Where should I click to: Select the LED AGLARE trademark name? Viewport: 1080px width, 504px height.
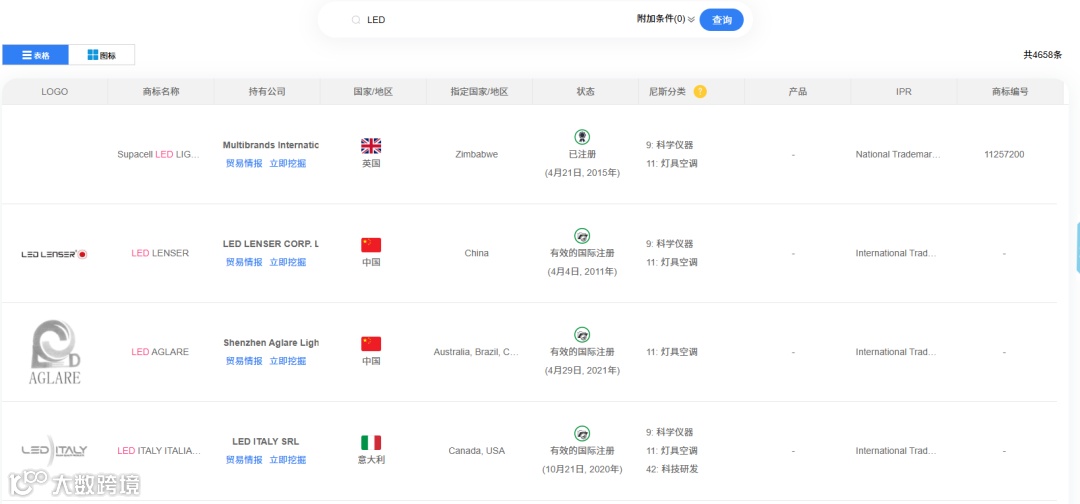160,352
